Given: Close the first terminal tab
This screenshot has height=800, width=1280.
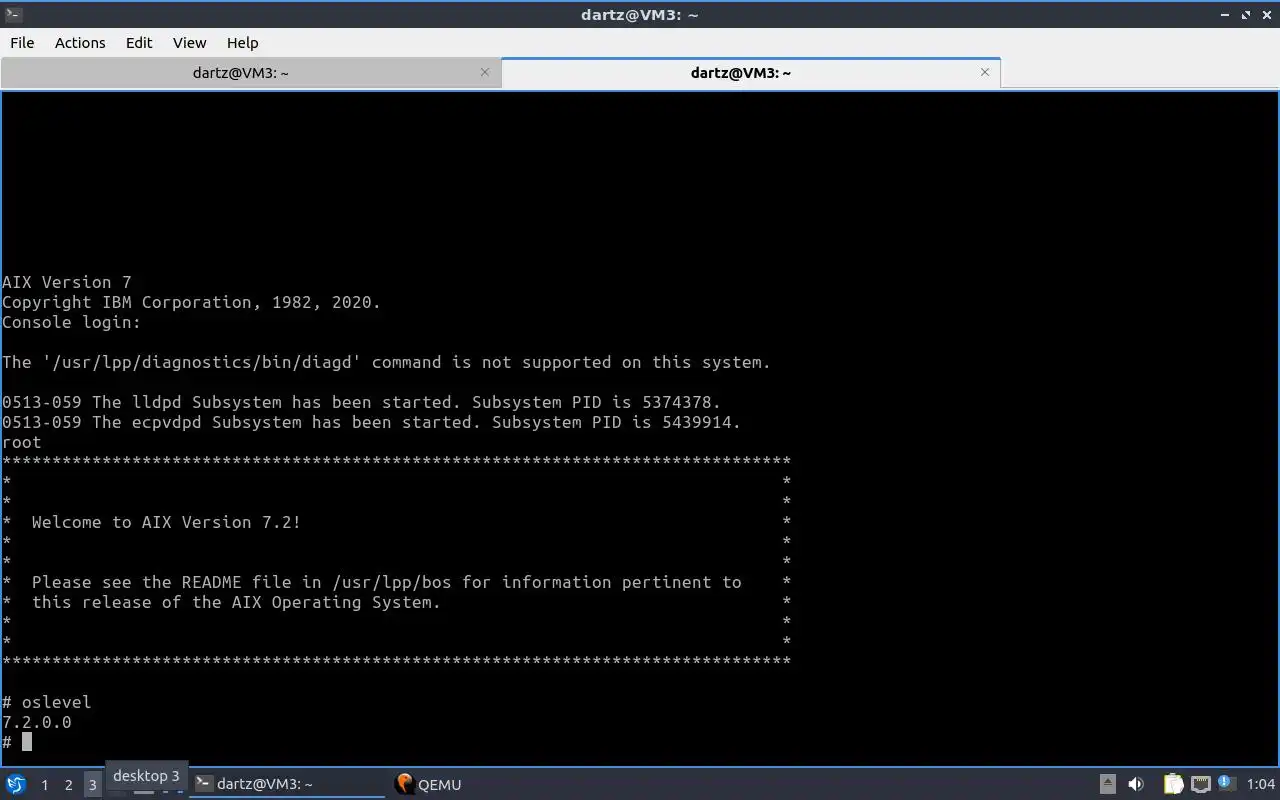Looking at the screenshot, I should coord(485,72).
